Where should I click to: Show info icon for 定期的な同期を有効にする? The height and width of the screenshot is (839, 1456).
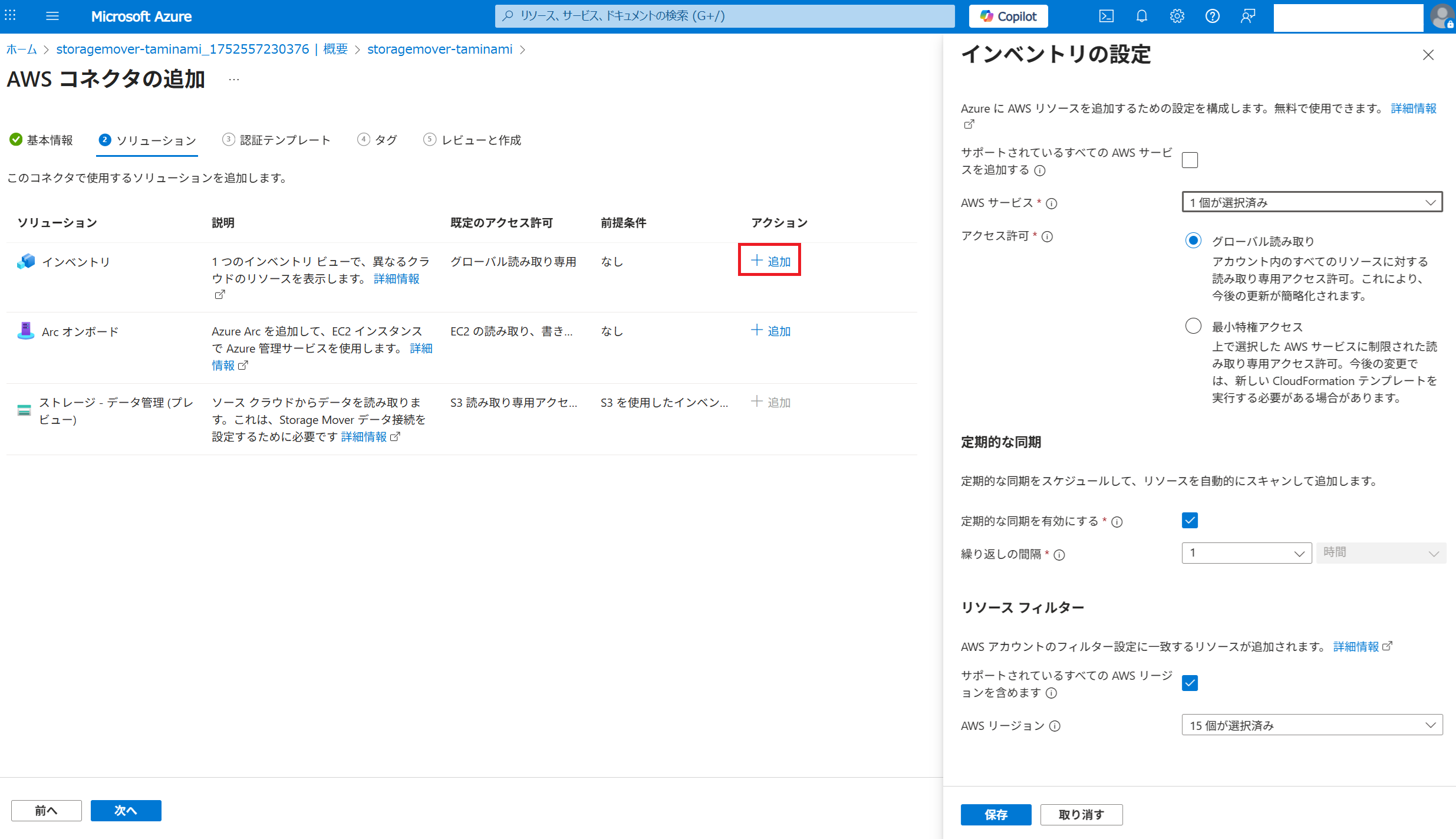[x=1116, y=522]
